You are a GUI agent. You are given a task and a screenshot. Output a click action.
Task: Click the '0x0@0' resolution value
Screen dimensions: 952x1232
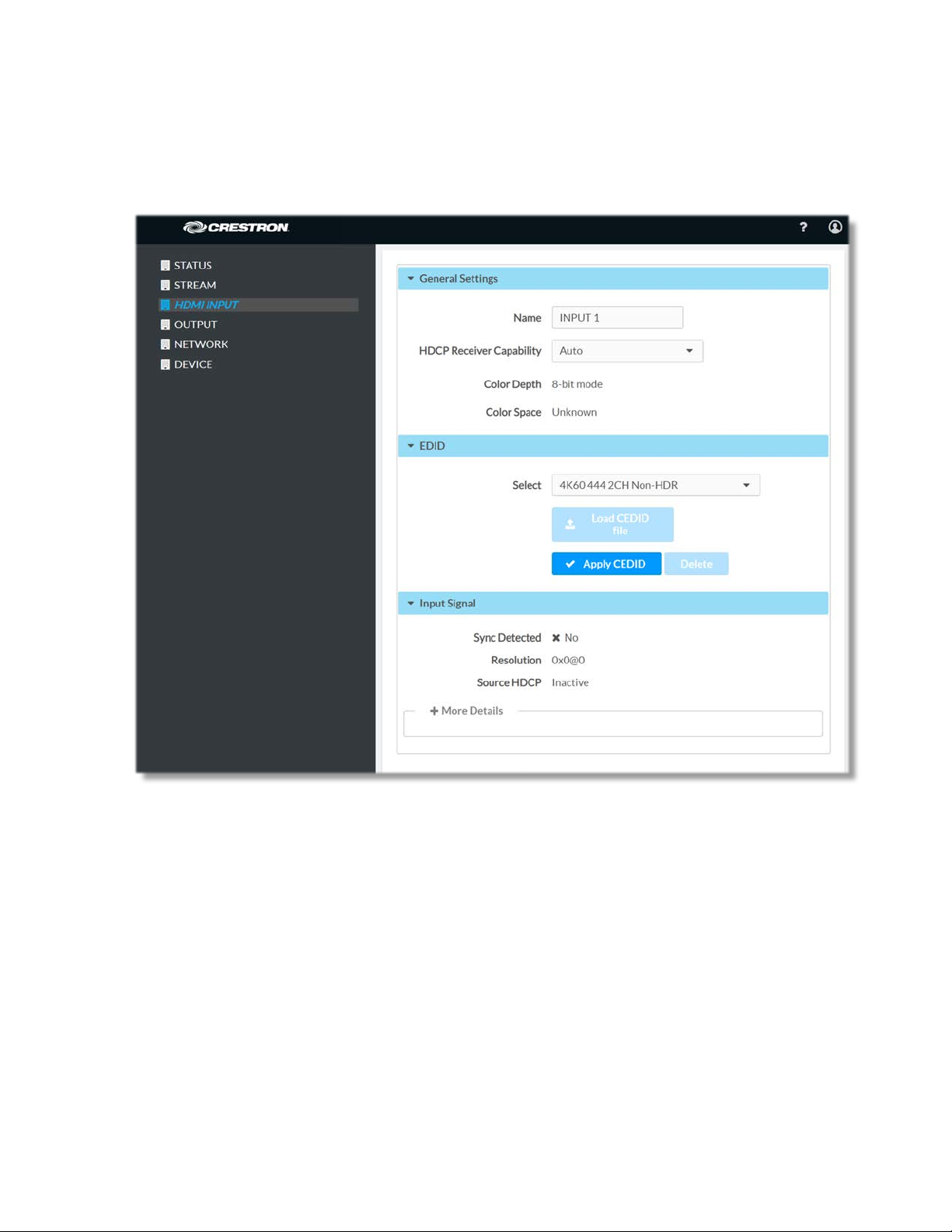point(568,660)
